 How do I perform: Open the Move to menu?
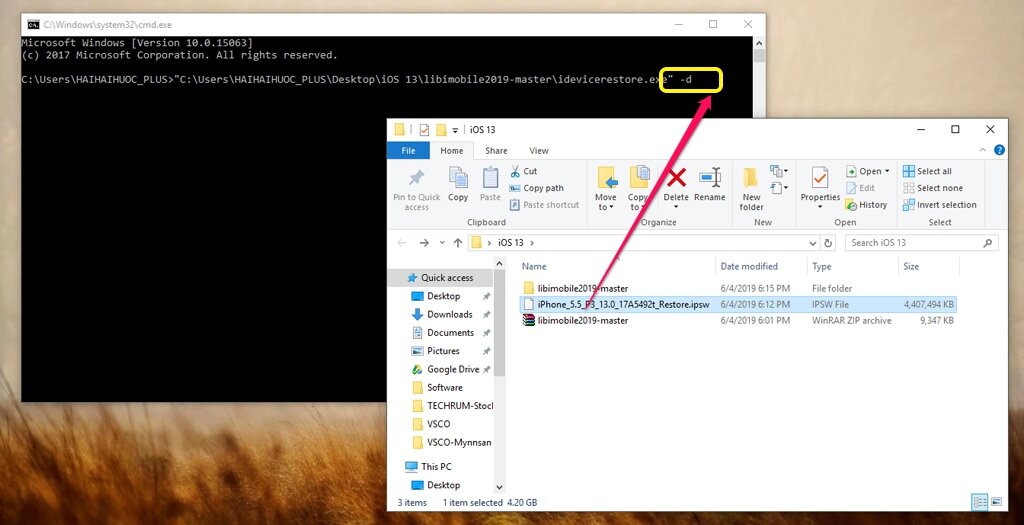[606, 189]
